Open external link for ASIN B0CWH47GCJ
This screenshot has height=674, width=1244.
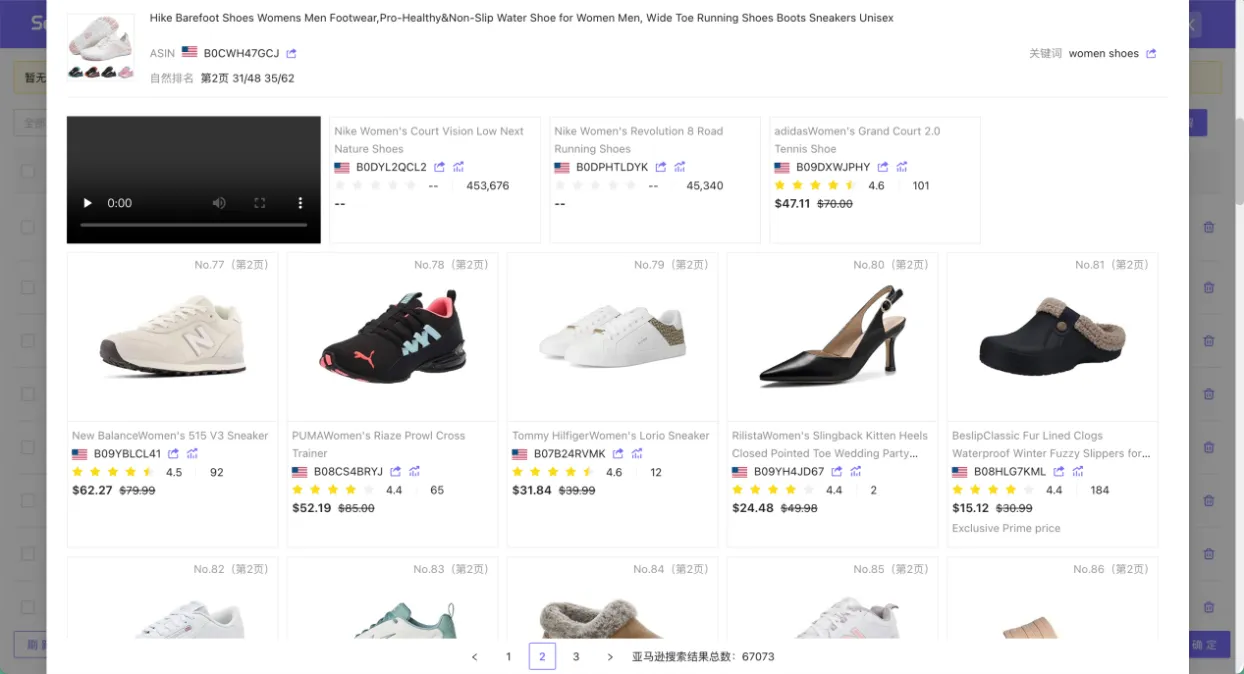coord(291,53)
